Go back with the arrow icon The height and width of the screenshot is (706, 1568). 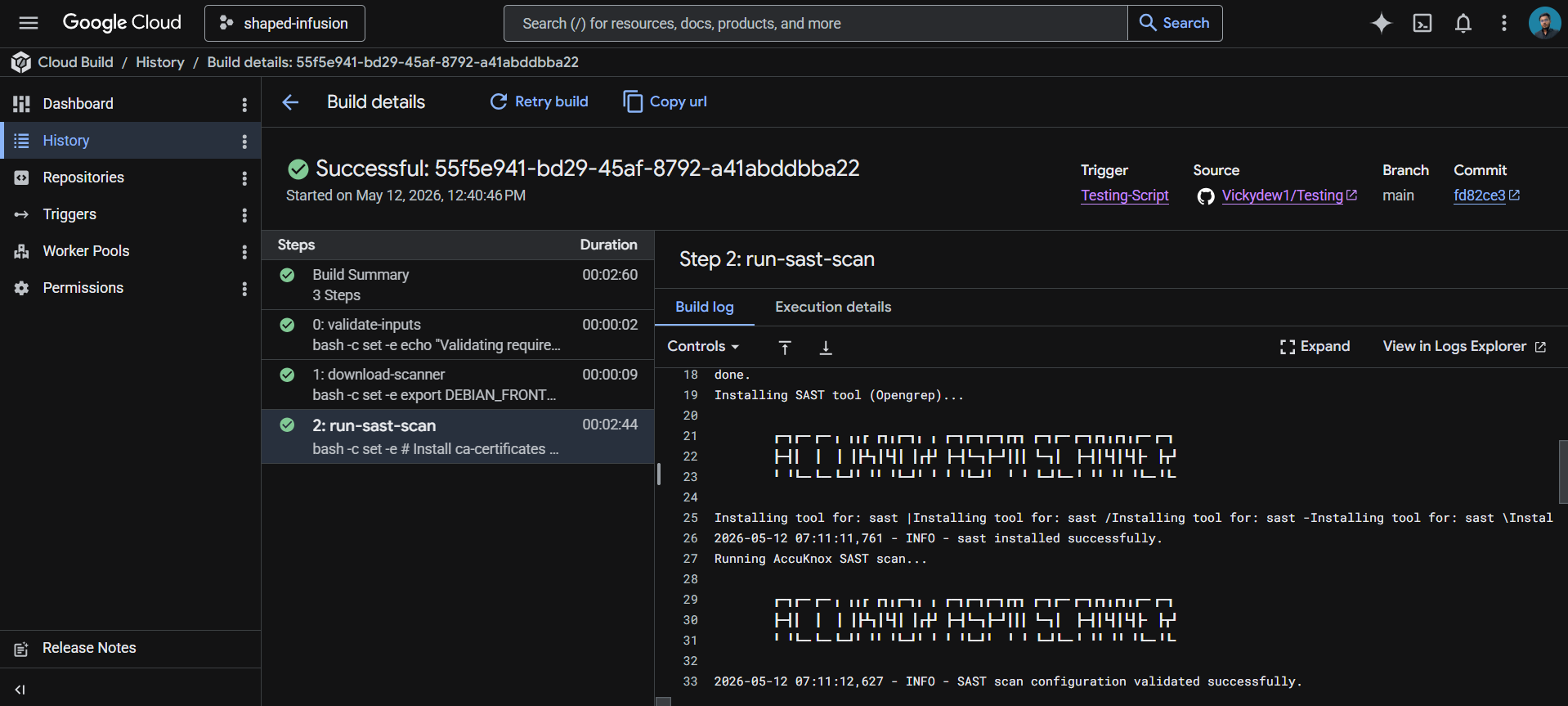290,102
